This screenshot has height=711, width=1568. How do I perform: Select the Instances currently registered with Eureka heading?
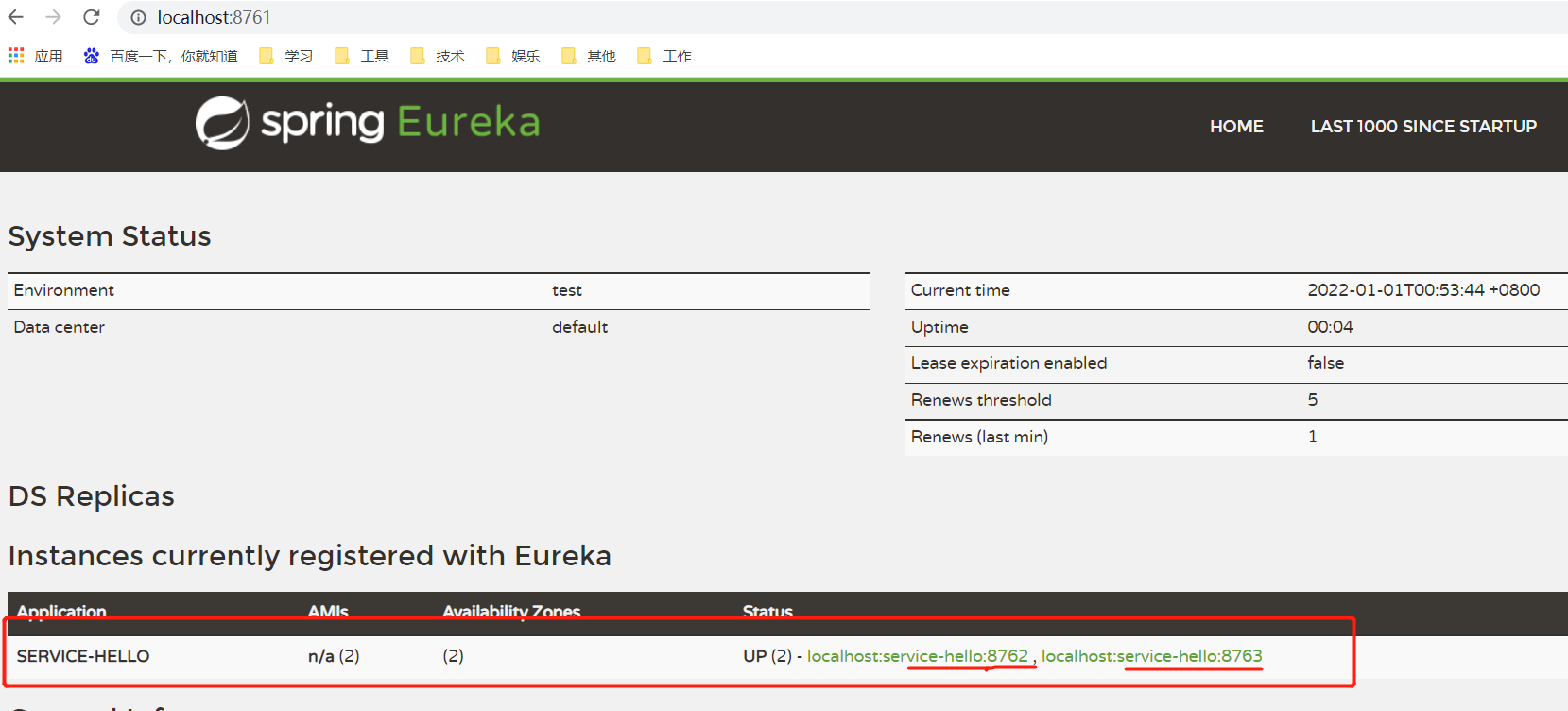[310, 556]
